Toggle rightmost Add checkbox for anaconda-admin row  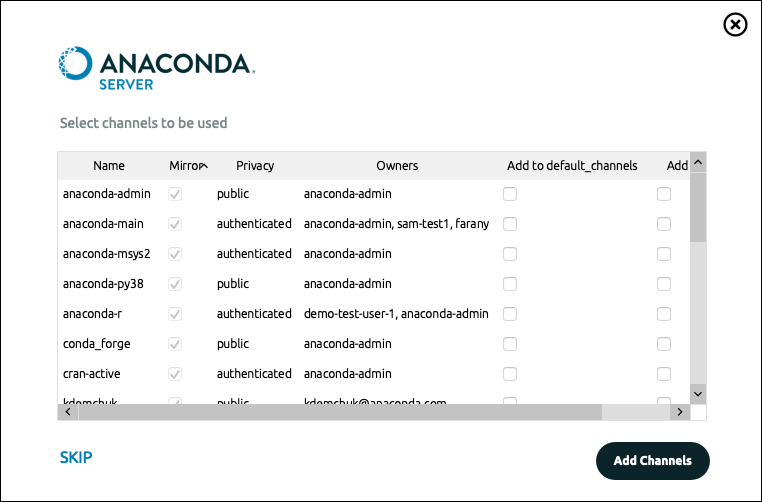pos(664,194)
